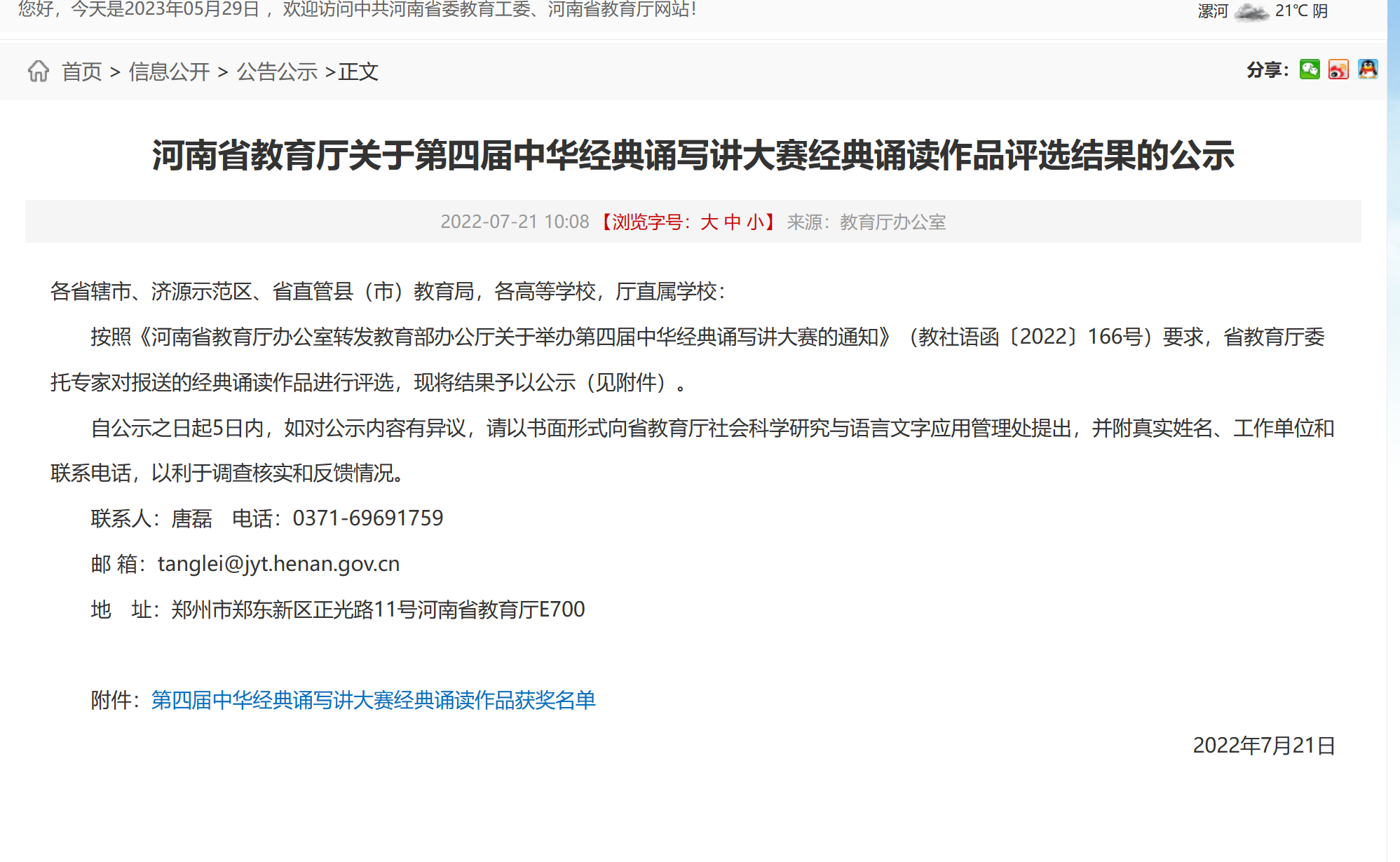The width and height of the screenshot is (1400, 862).
Task: Set font size to 大
Action: pyautogui.click(x=709, y=222)
